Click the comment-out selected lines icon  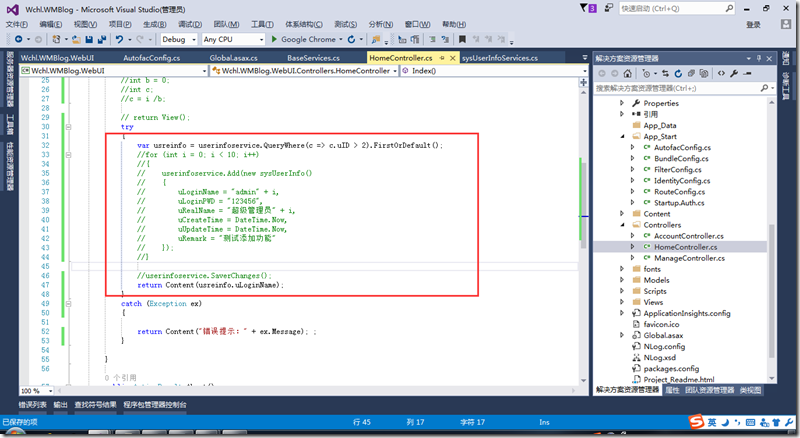pyautogui.click(x=432, y=39)
